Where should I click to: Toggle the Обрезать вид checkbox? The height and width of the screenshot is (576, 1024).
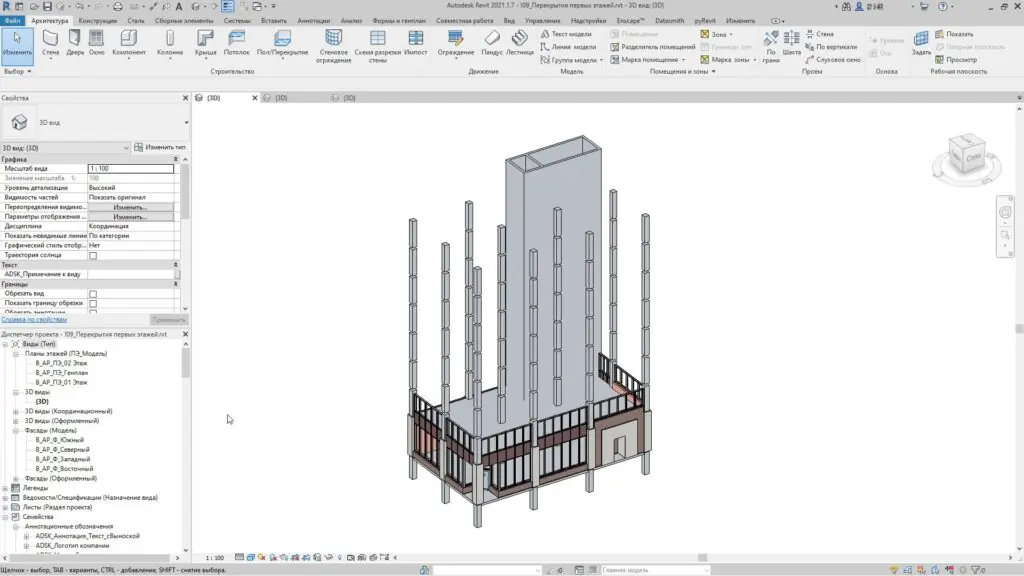[x=93, y=294]
